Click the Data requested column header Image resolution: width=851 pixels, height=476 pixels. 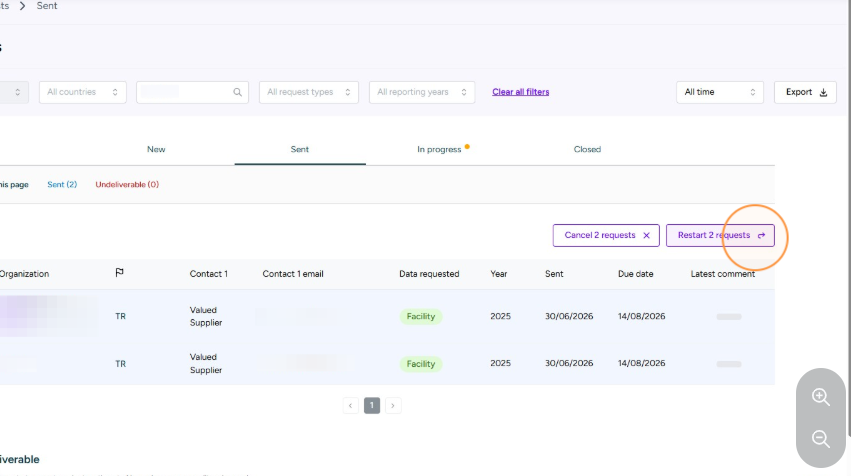429,274
